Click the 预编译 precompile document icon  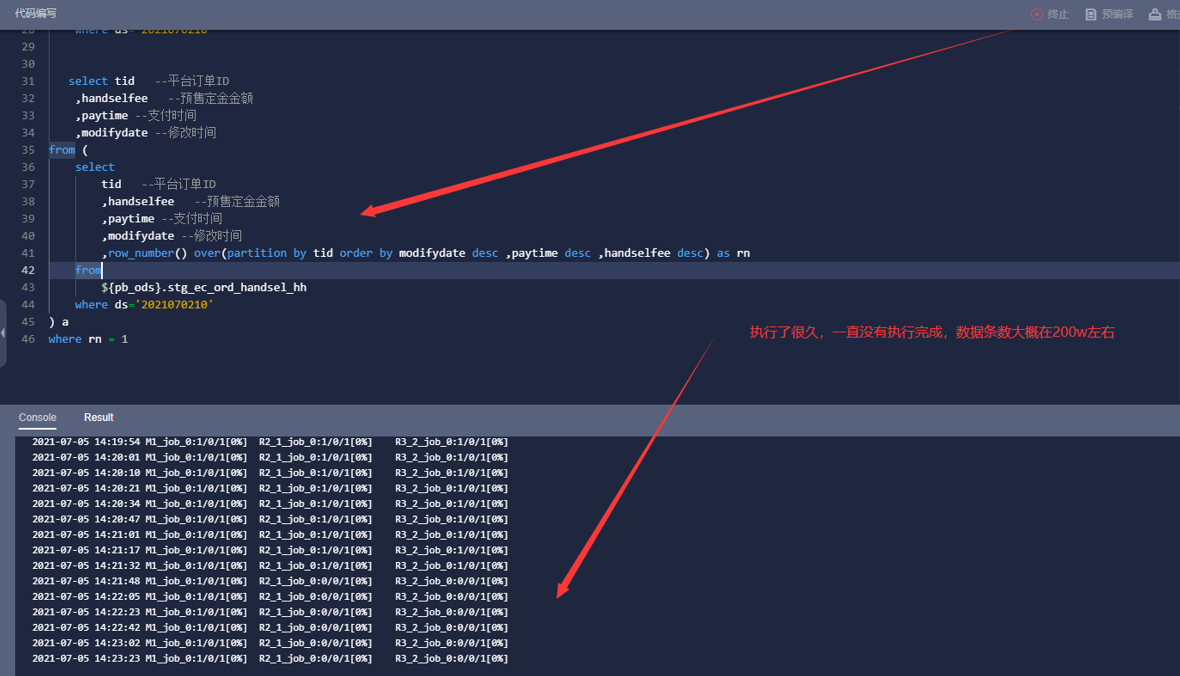[1091, 14]
